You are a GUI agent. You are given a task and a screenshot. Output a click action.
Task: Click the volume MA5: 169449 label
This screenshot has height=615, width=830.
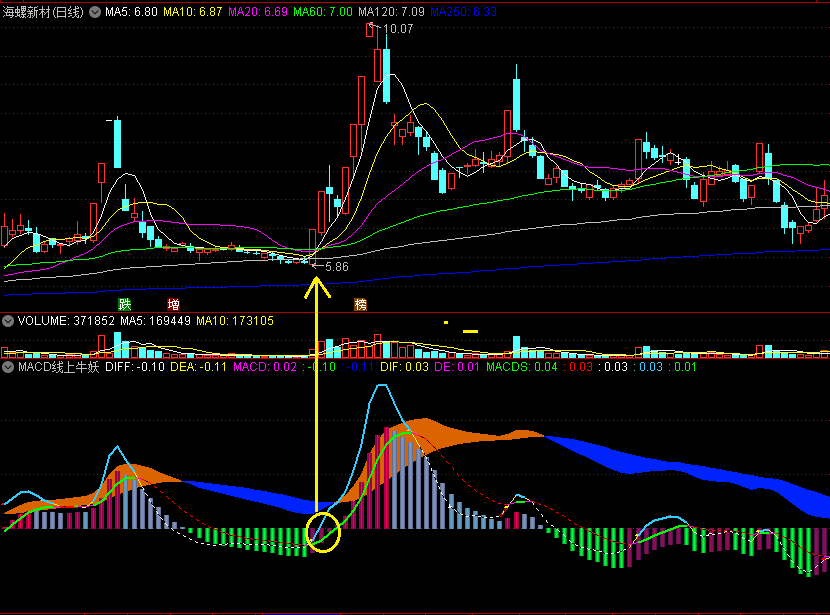point(155,321)
